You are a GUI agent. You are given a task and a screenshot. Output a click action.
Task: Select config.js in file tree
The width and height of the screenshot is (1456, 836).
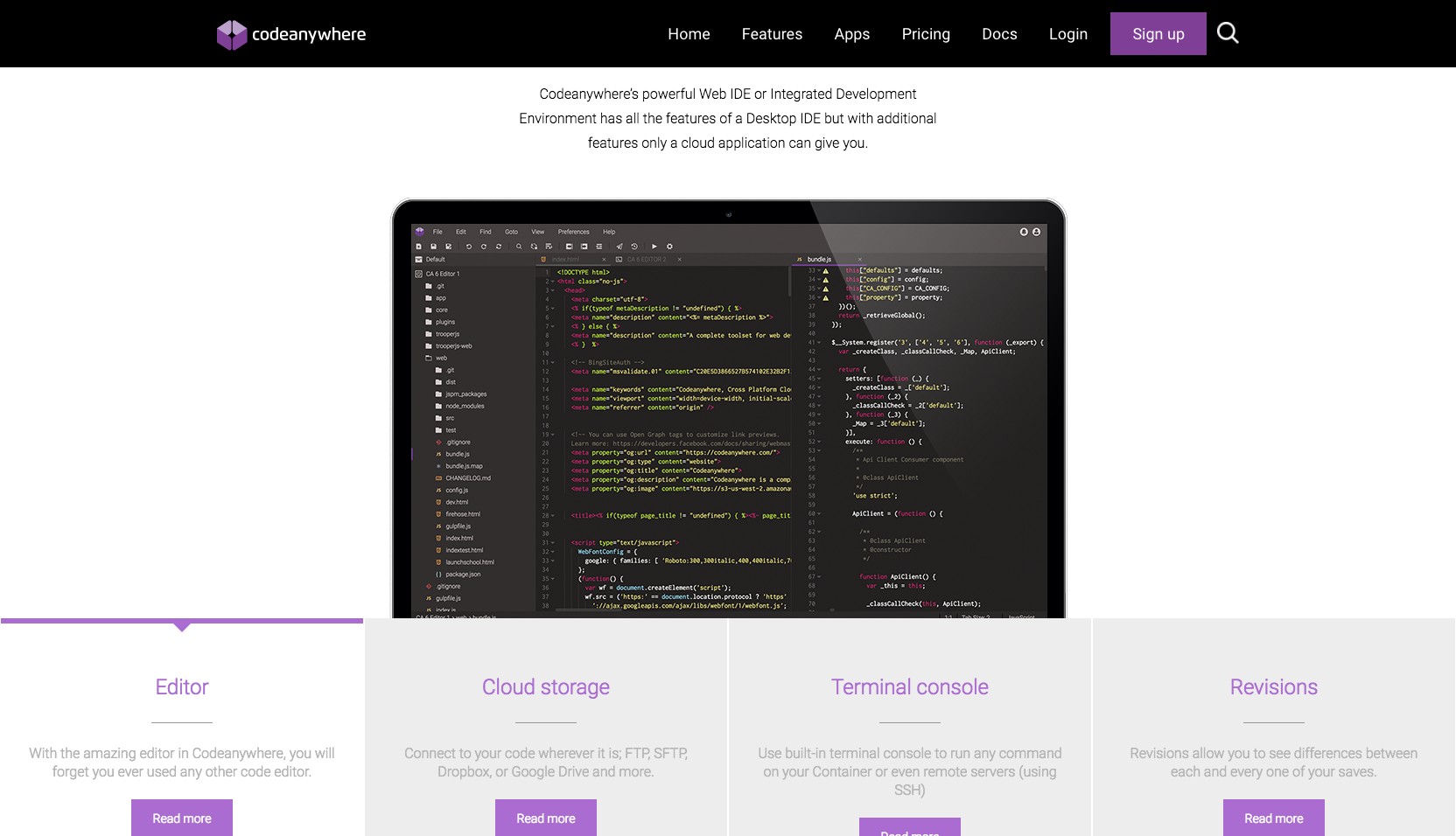pyautogui.click(x=457, y=491)
